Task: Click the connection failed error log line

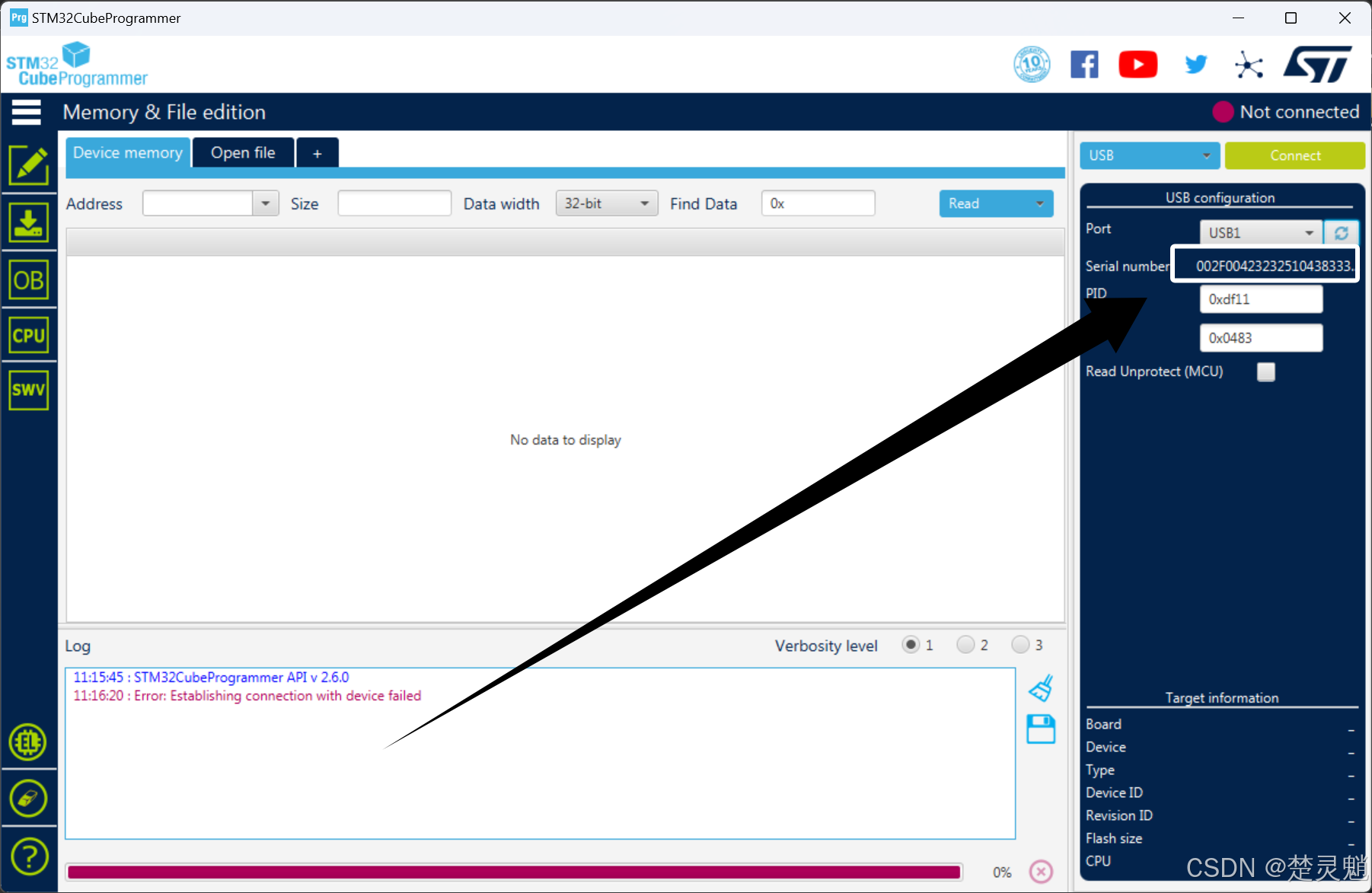Action: tap(247, 696)
